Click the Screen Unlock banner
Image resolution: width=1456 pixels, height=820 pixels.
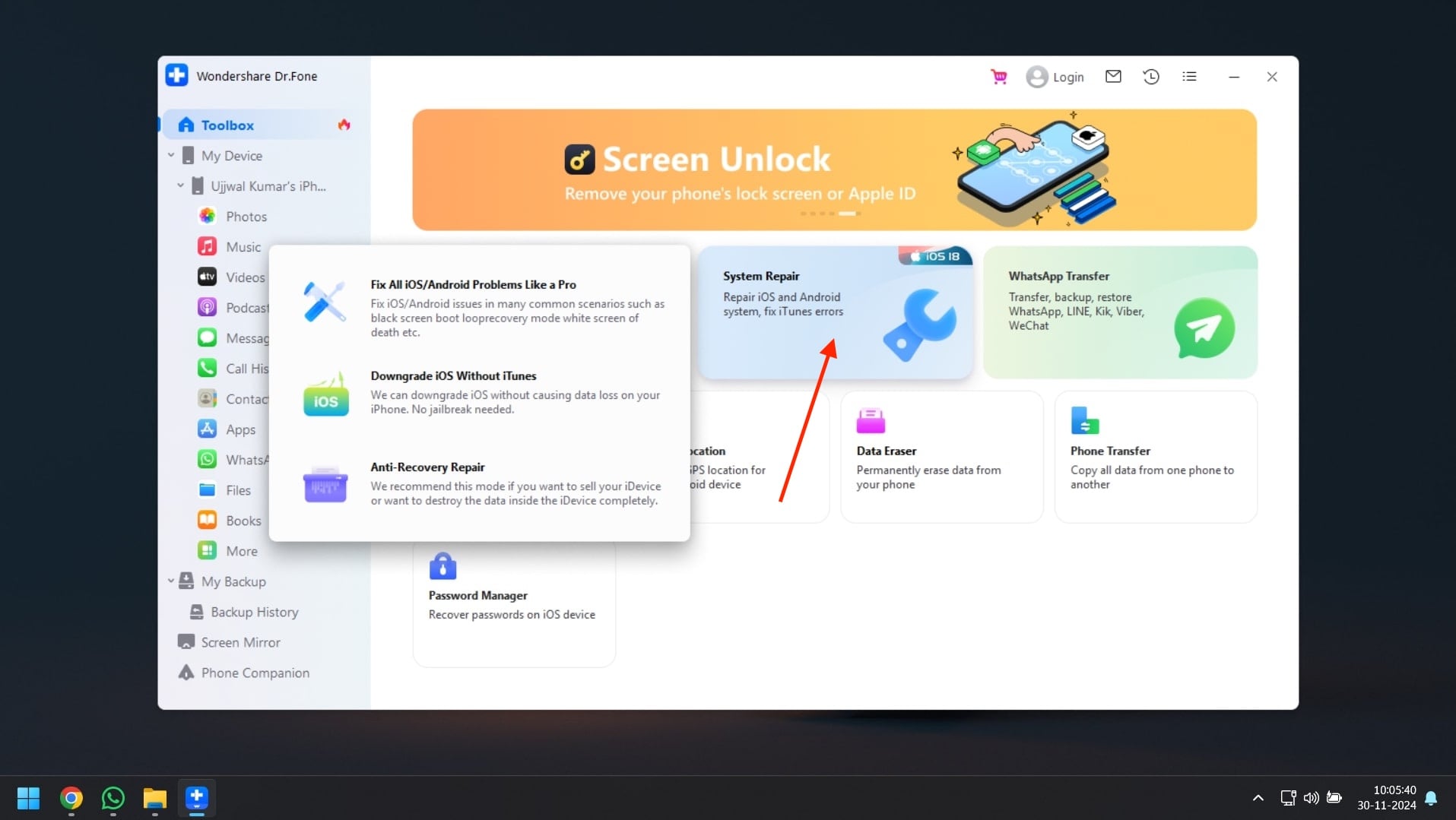click(834, 169)
